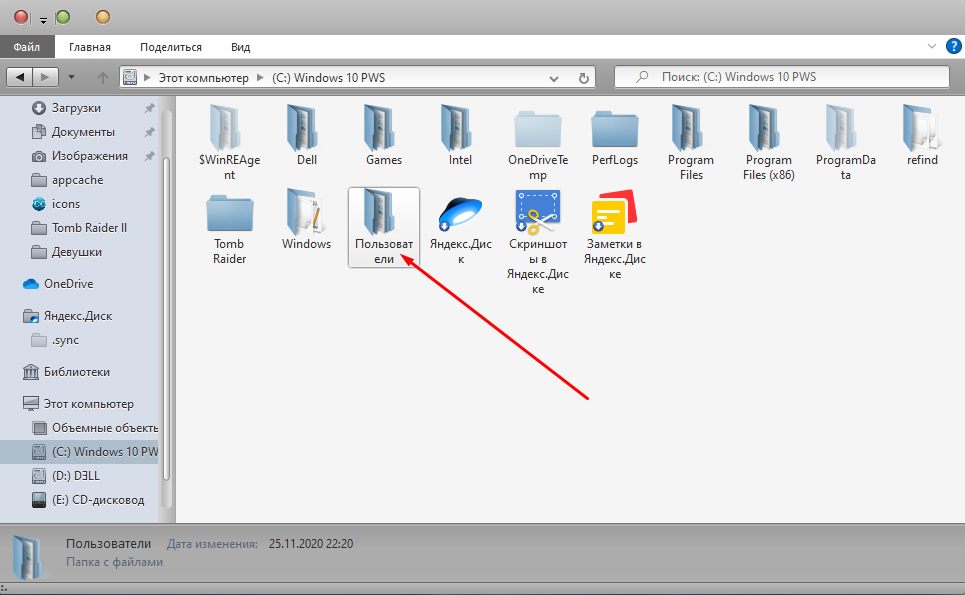Open the Program Files (x86) folder
The width and height of the screenshot is (965, 595).
(x=764, y=128)
